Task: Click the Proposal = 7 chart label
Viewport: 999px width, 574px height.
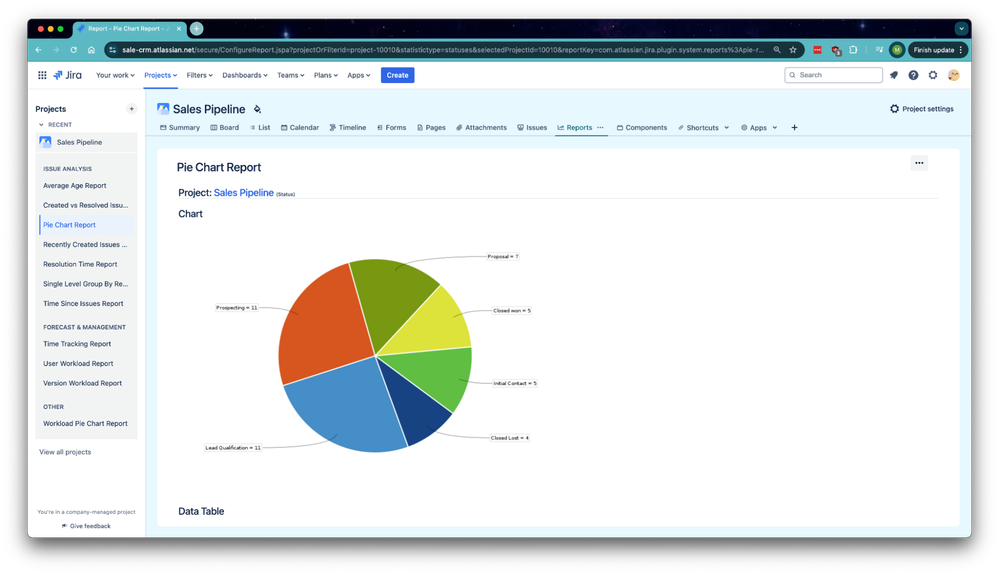Action: 503,257
